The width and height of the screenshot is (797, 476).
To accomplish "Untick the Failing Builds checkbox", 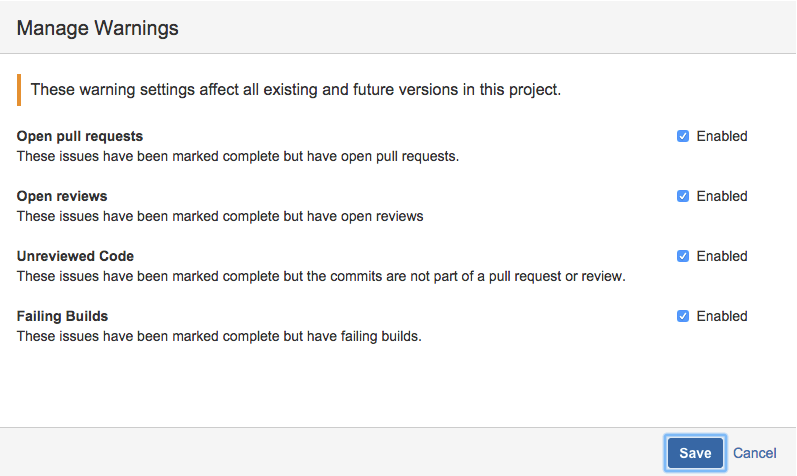I will point(683,316).
